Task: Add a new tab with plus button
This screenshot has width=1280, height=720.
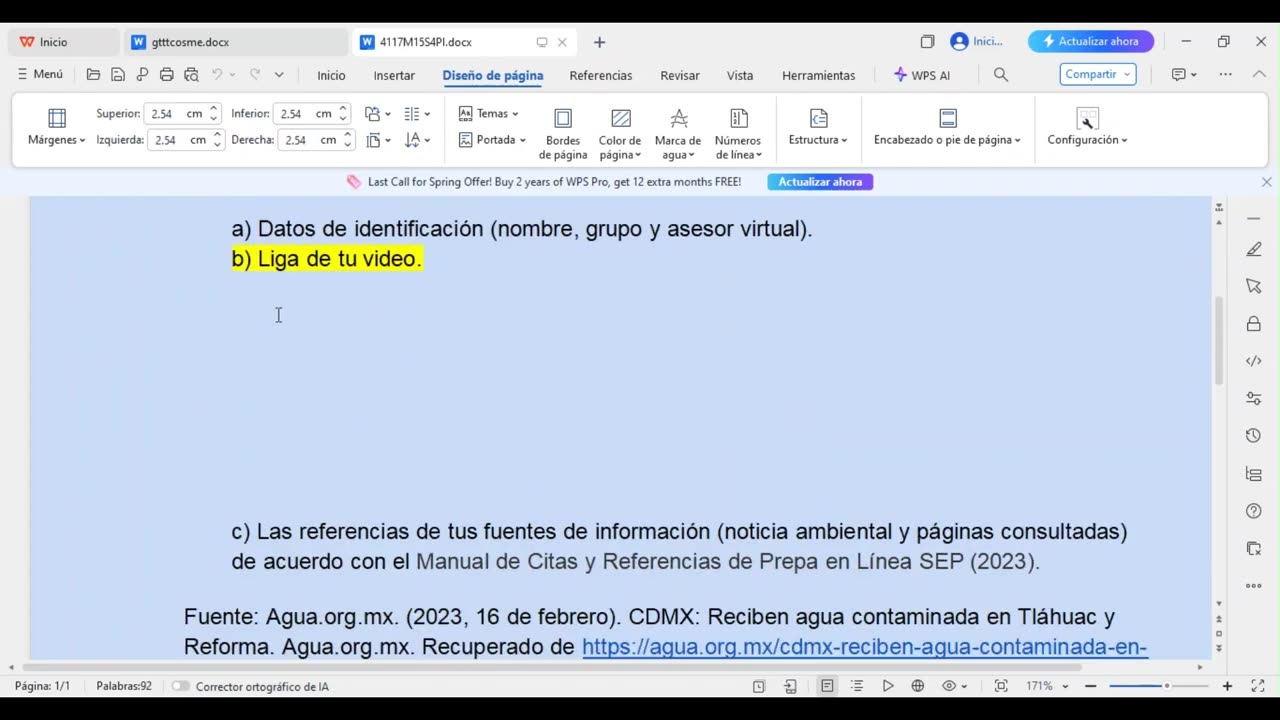Action: click(x=599, y=42)
